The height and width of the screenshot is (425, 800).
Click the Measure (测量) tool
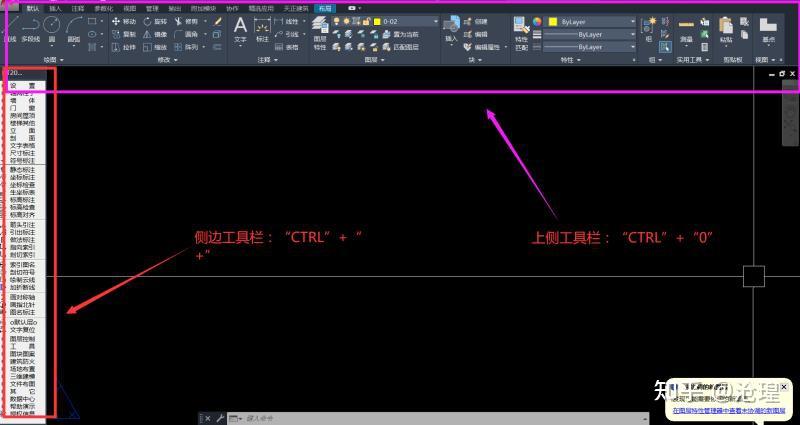coord(686,28)
